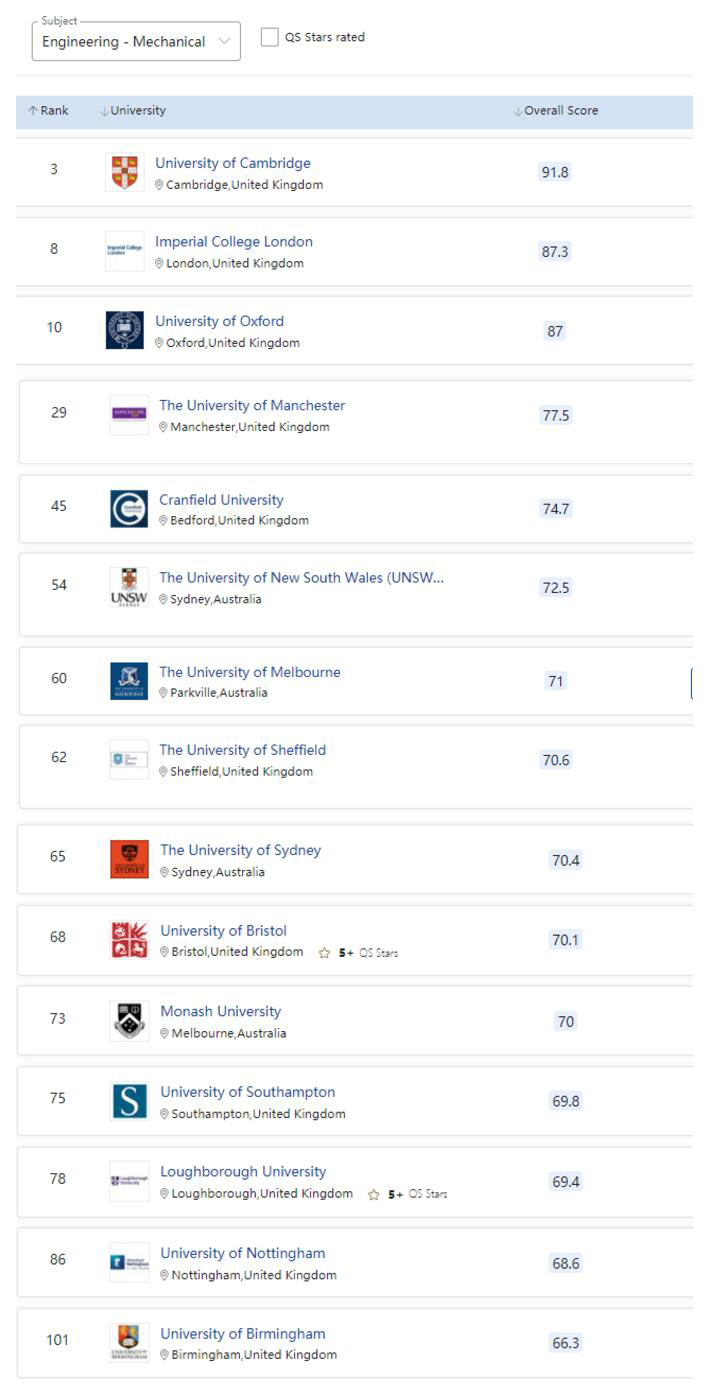Viewport: 706px width, 1391px height.
Task: Click the Monash University shield logo
Action: coord(129,1021)
